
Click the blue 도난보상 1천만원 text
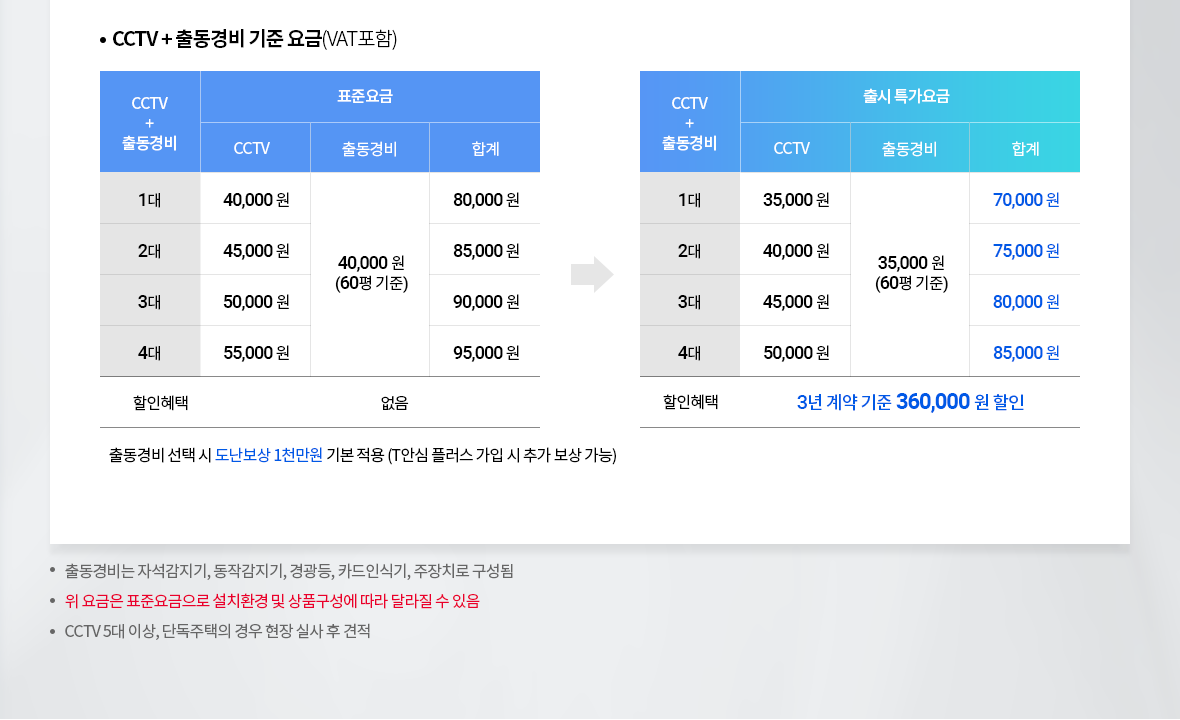pyautogui.click(x=268, y=455)
